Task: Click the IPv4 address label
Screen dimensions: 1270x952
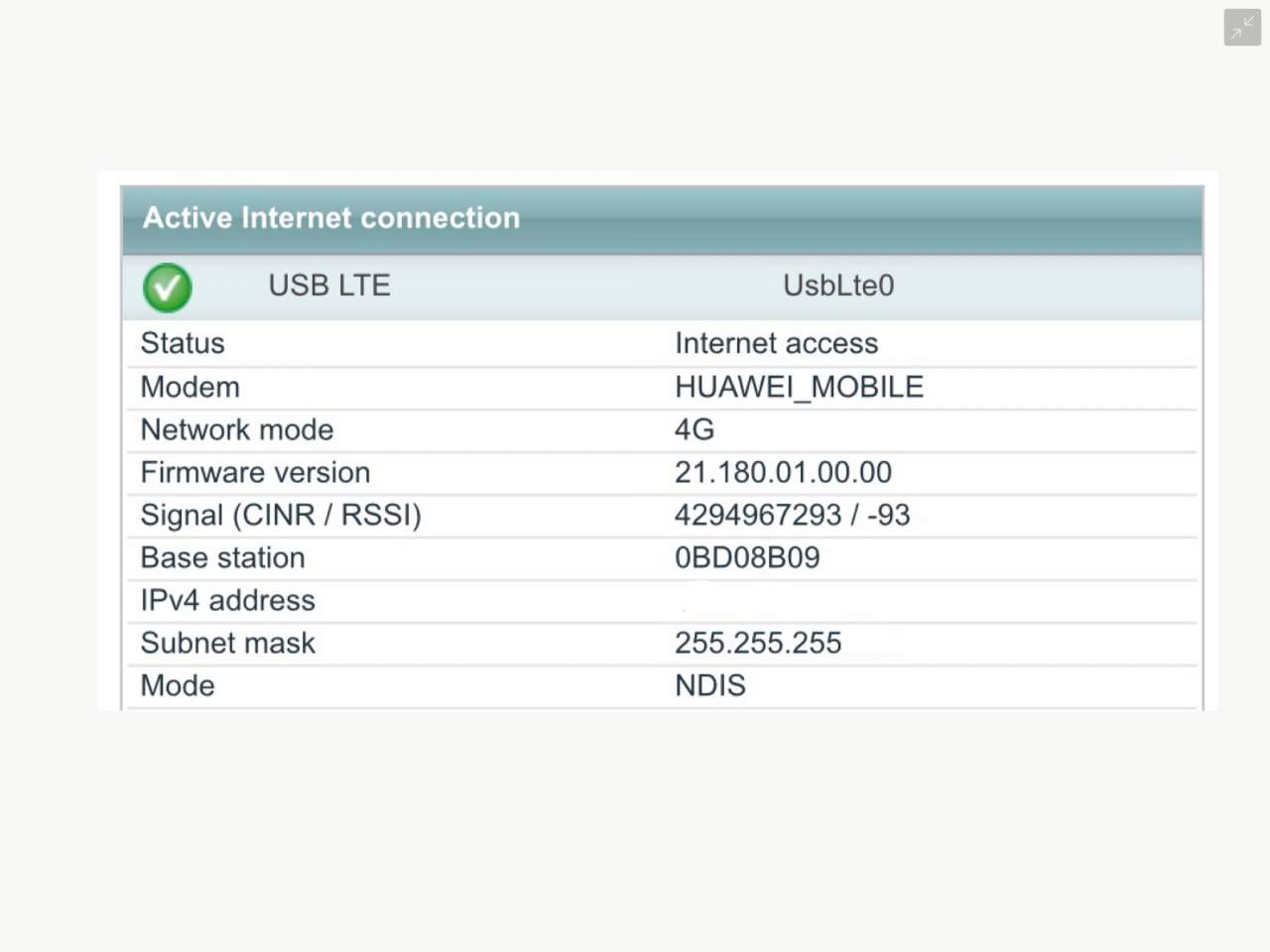Action: coord(227,600)
